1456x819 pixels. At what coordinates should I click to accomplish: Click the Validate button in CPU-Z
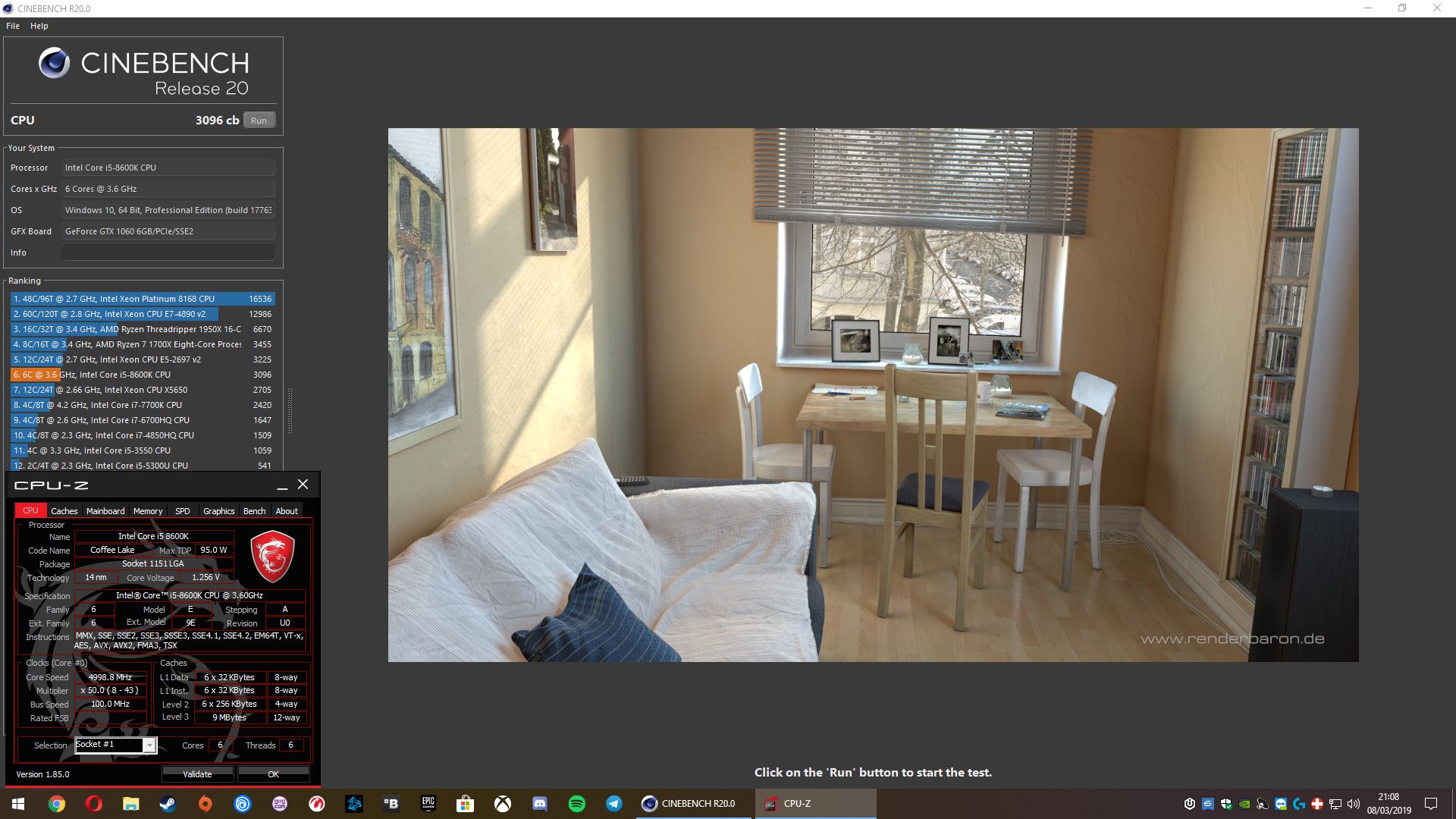tap(197, 774)
